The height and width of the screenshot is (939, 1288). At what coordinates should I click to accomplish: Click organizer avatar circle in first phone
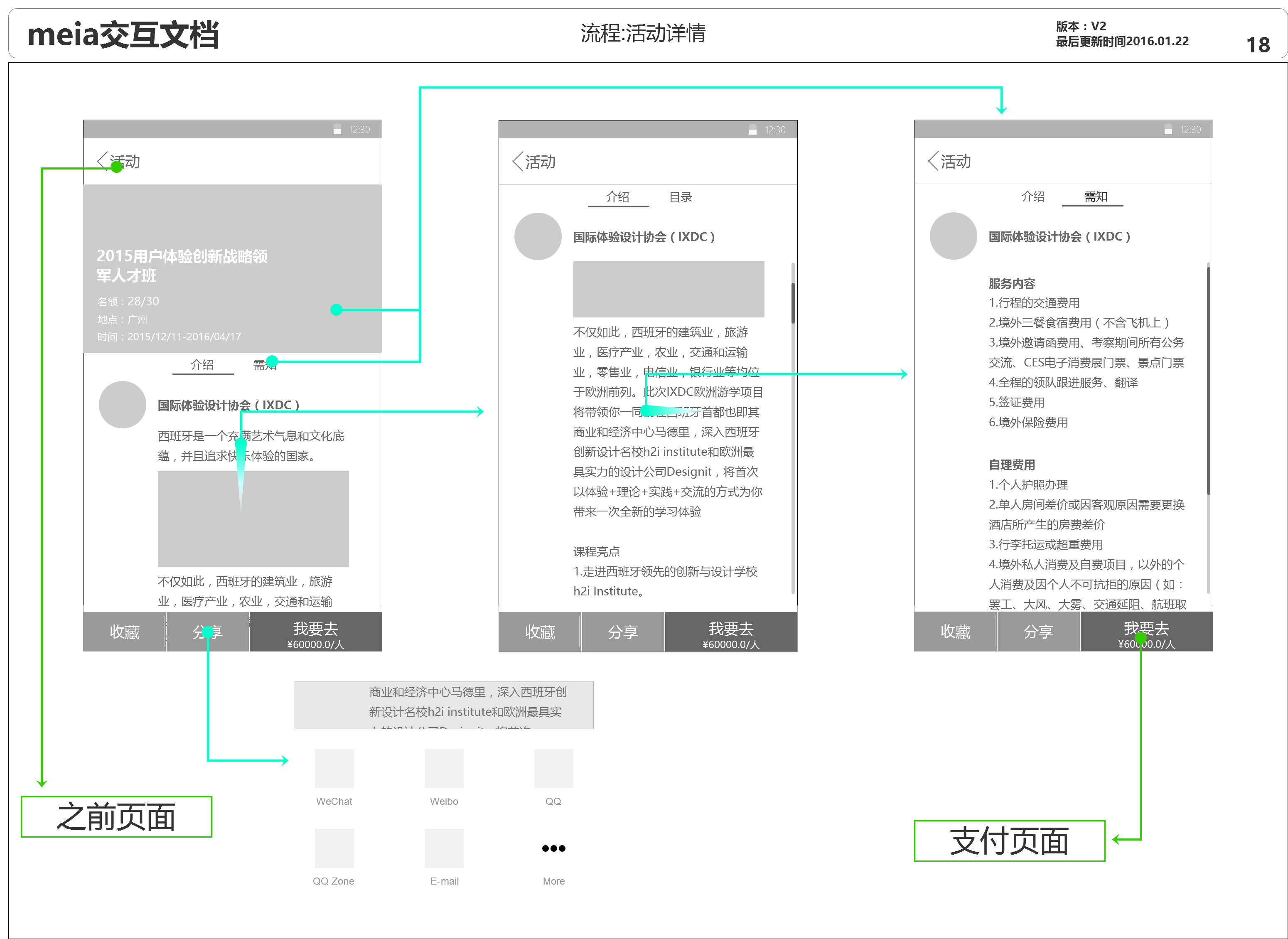(x=123, y=405)
